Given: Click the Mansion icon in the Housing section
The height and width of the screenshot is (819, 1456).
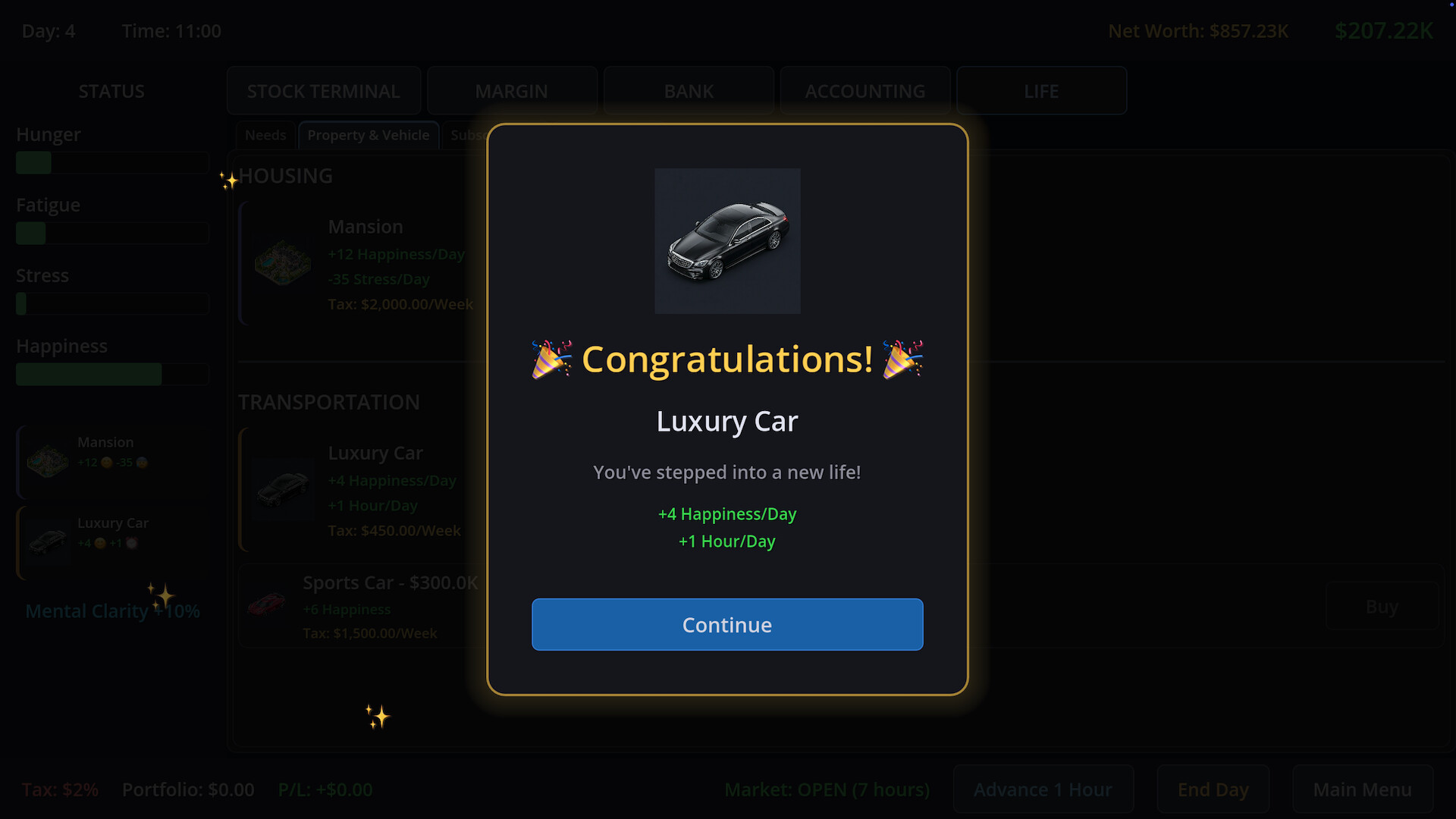Looking at the screenshot, I should point(283,263).
